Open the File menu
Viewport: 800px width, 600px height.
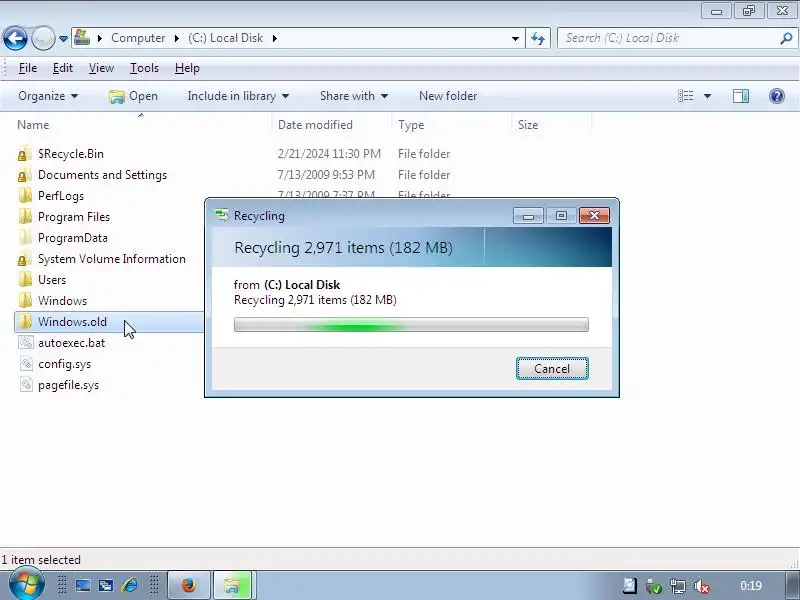point(28,68)
